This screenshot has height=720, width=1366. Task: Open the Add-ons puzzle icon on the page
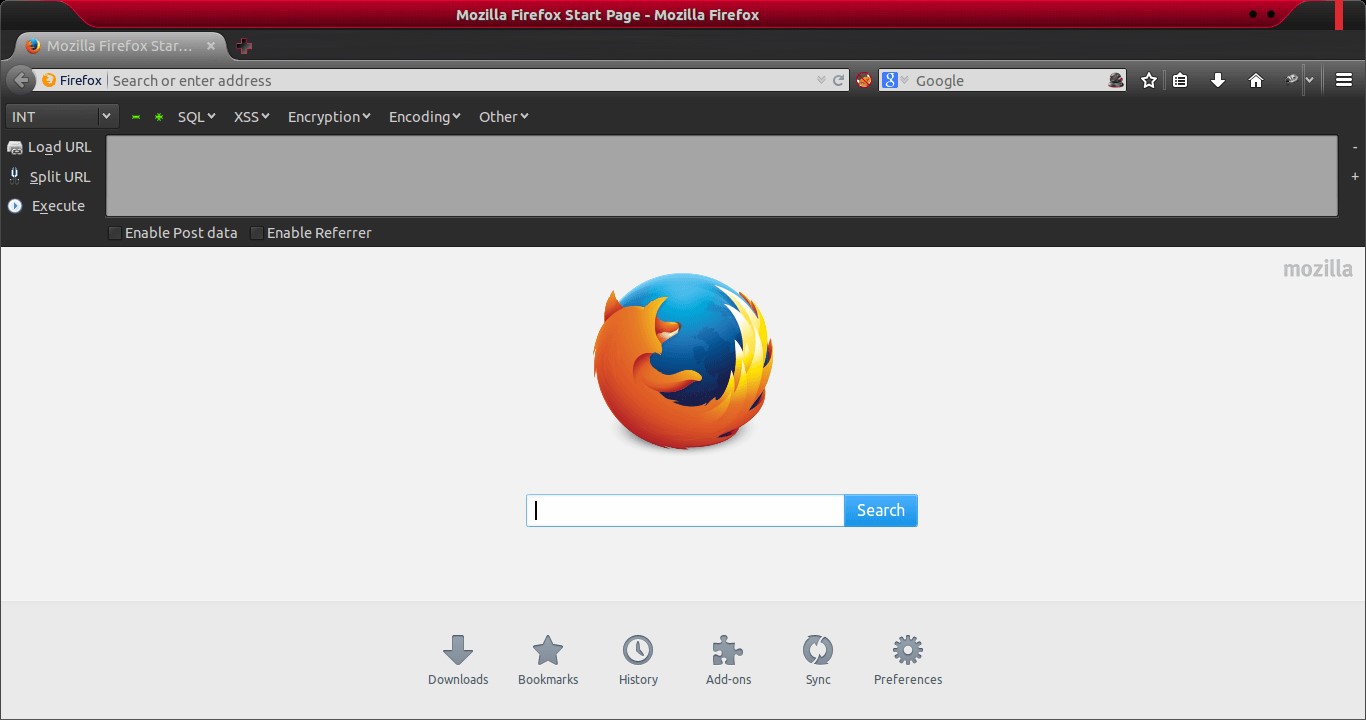[x=728, y=650]
